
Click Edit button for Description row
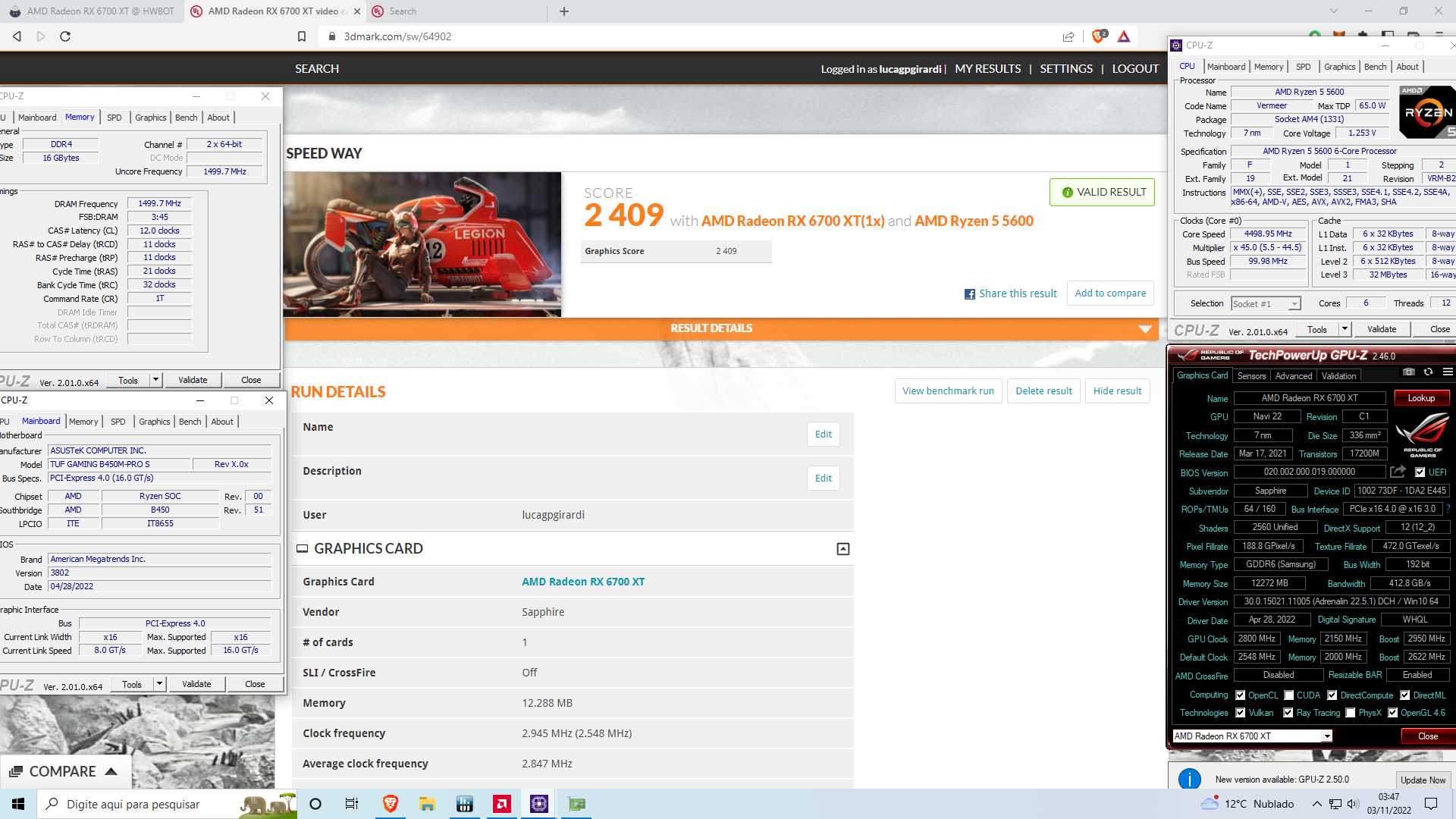tap(823, 479)
